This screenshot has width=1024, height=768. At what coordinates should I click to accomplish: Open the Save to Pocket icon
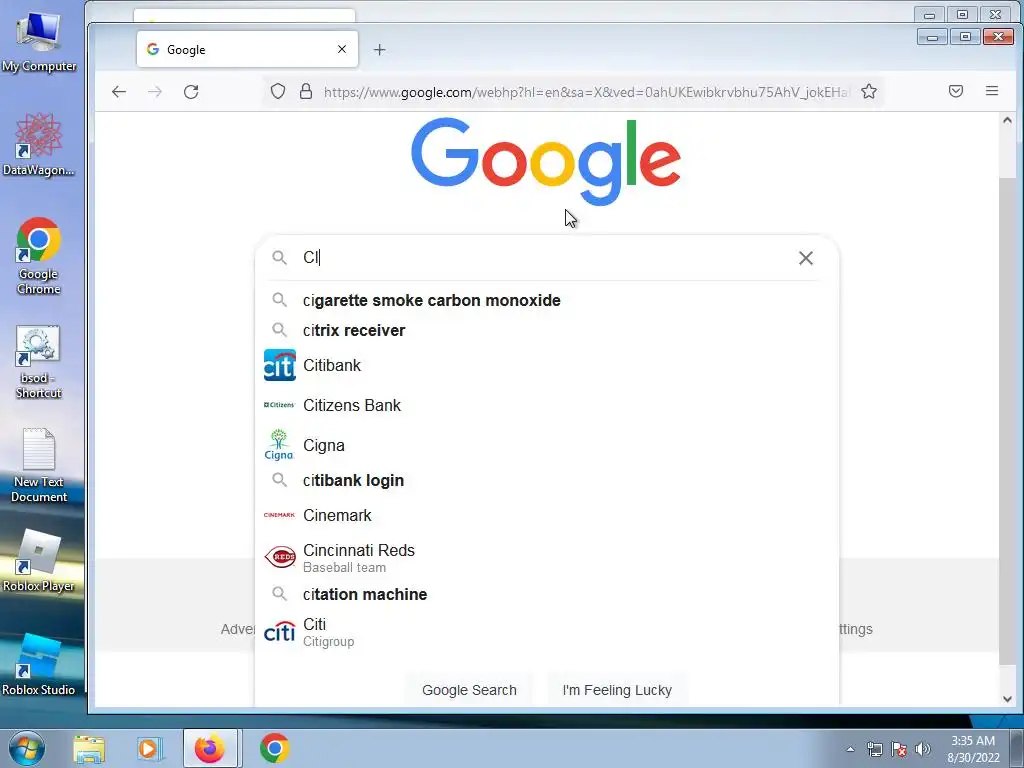pos(955,91)
